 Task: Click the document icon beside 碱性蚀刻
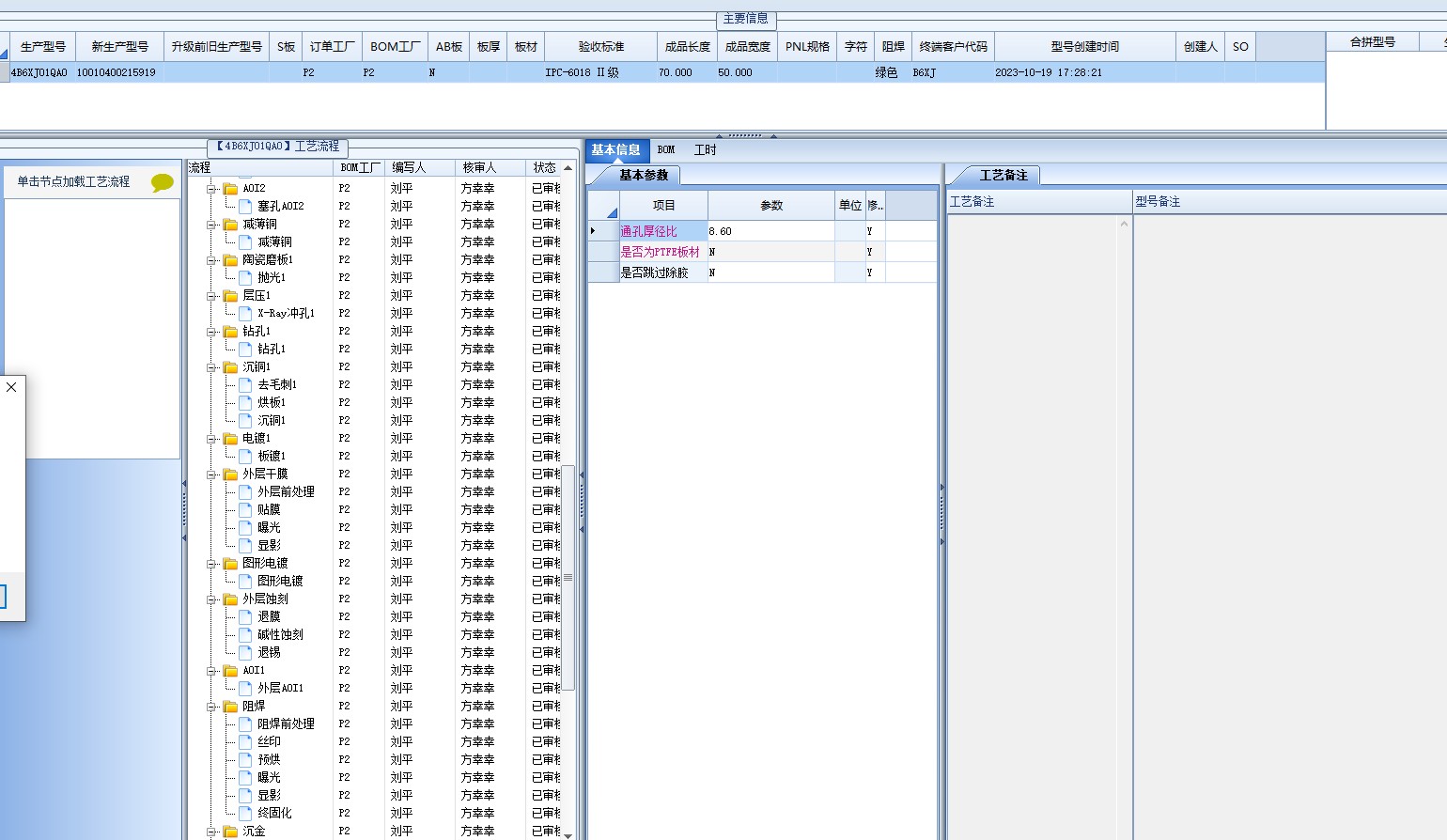(x=245, y=634)
